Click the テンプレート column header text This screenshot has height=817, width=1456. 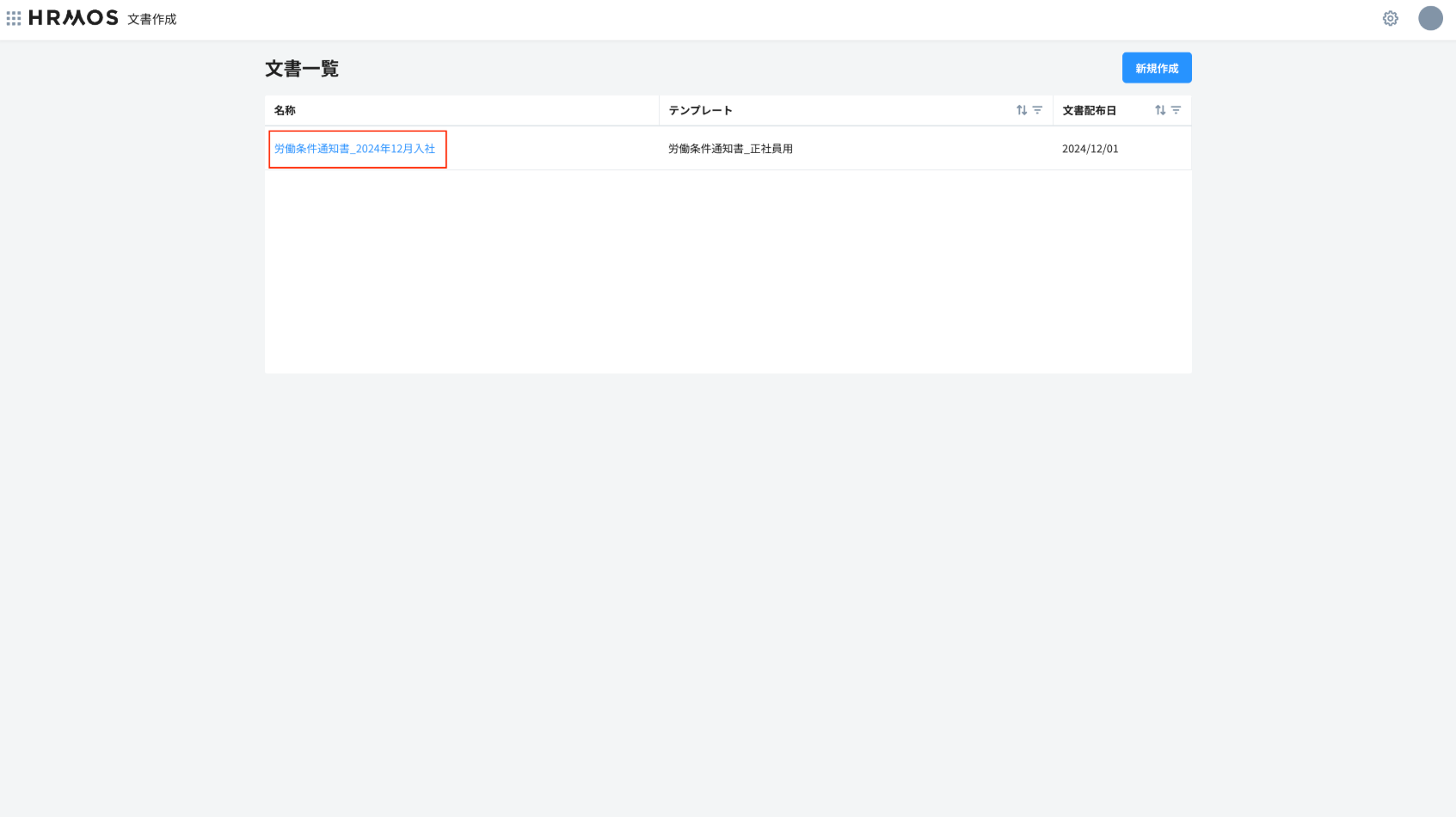(x=700, y=110)
